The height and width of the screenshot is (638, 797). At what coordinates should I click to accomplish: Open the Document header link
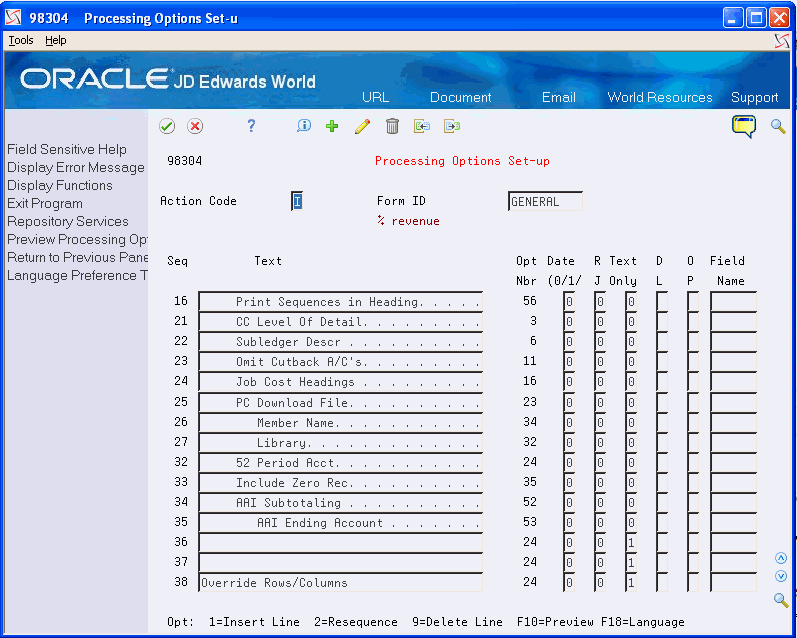pos(461,97)
